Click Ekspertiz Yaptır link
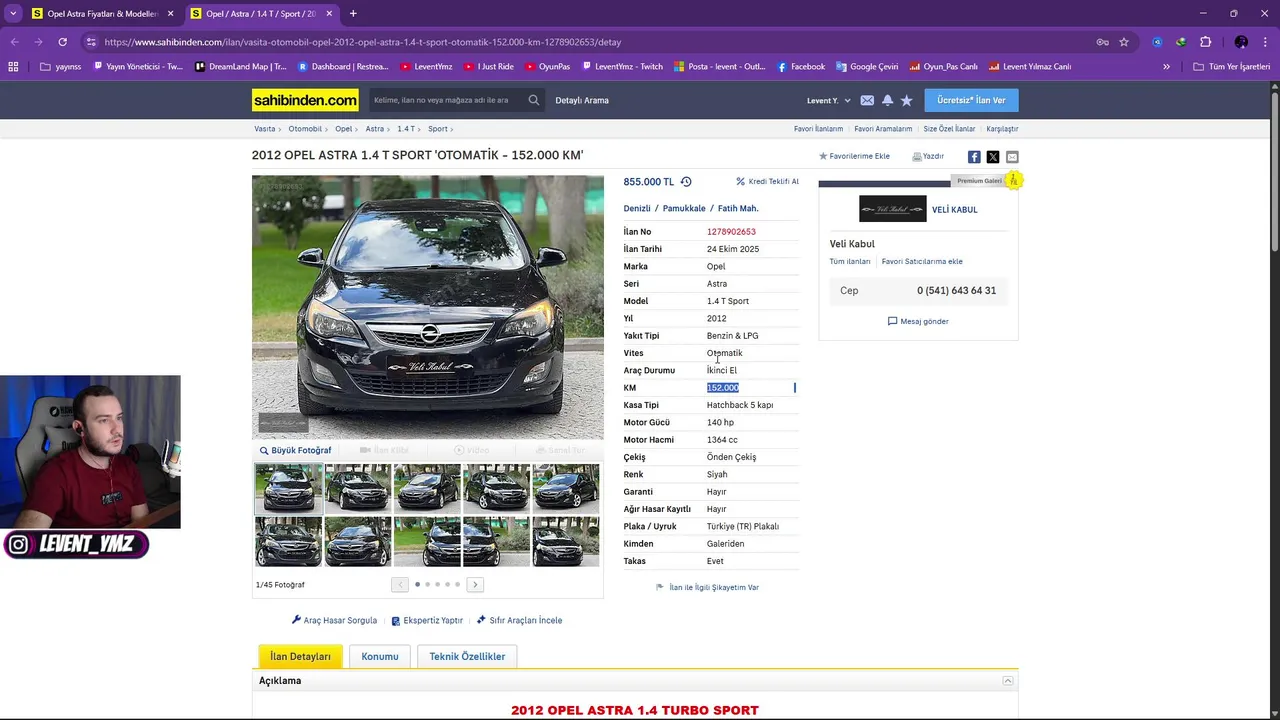Viewport: 1280px width, 720px height. (x=427, y=620)
